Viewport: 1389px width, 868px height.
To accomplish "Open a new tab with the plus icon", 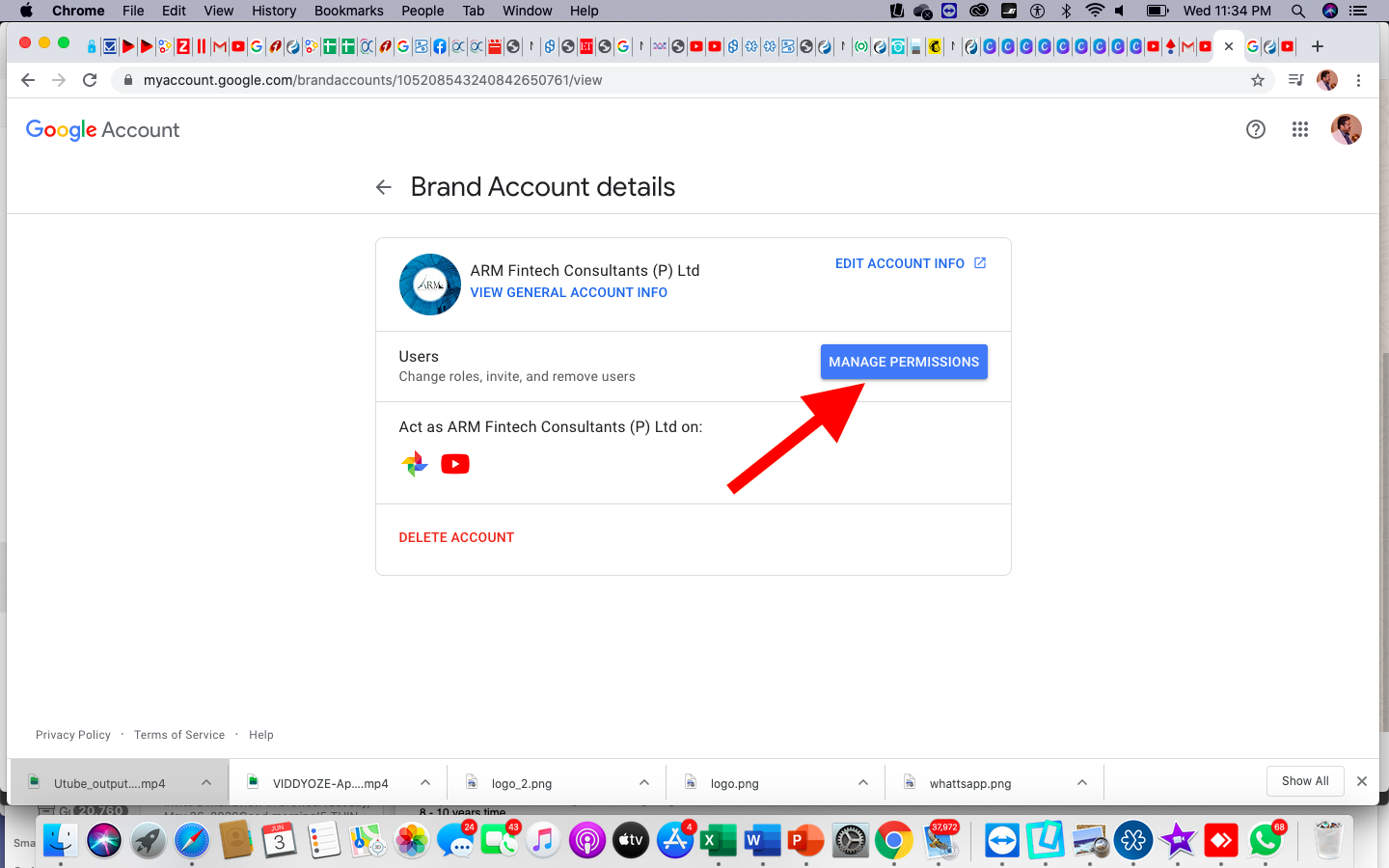I will tap(1318, 46).
